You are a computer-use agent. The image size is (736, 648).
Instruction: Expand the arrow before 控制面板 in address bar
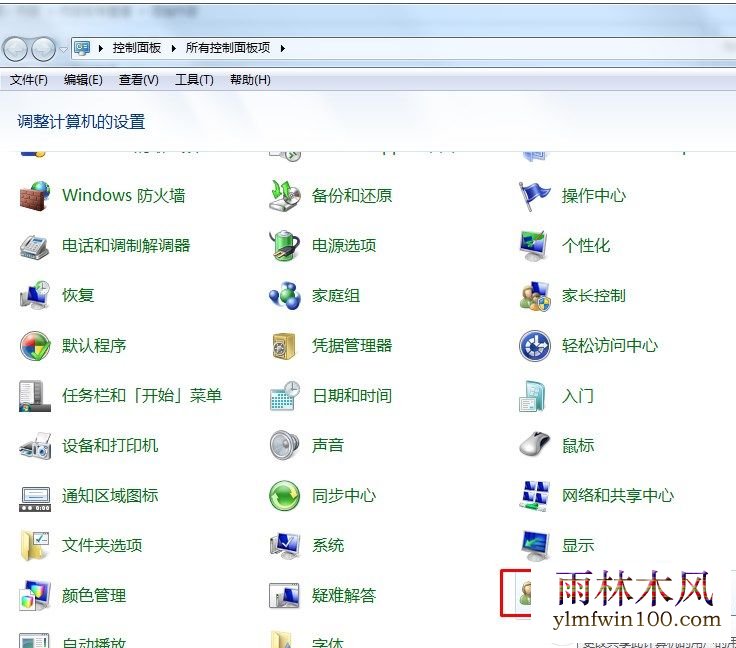point(100,48)
